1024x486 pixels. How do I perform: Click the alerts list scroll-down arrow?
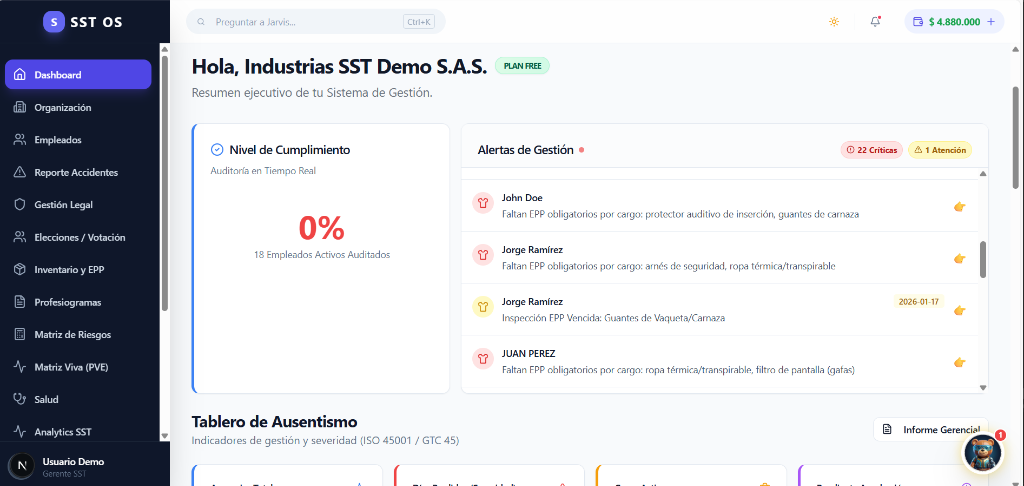983,387
